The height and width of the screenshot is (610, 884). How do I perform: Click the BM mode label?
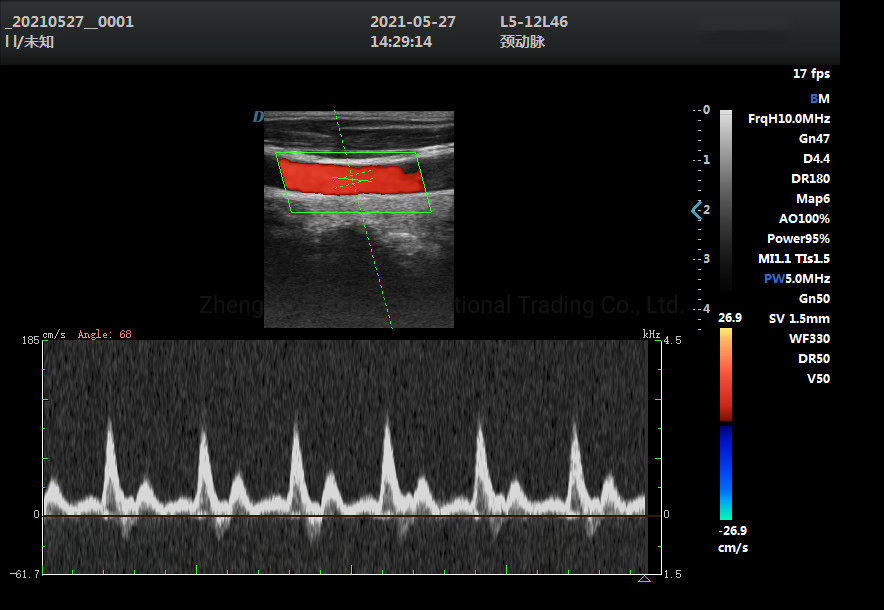pos(820,99)
